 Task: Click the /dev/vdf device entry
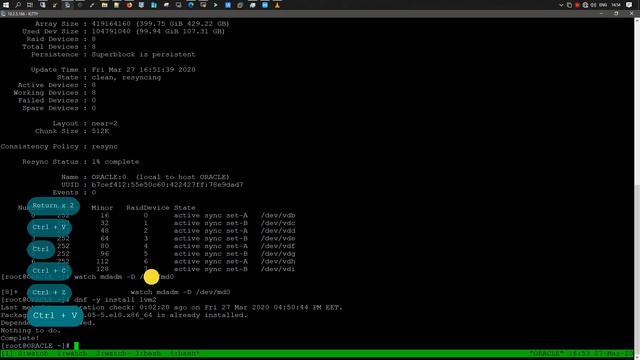[x=278, y=246]
